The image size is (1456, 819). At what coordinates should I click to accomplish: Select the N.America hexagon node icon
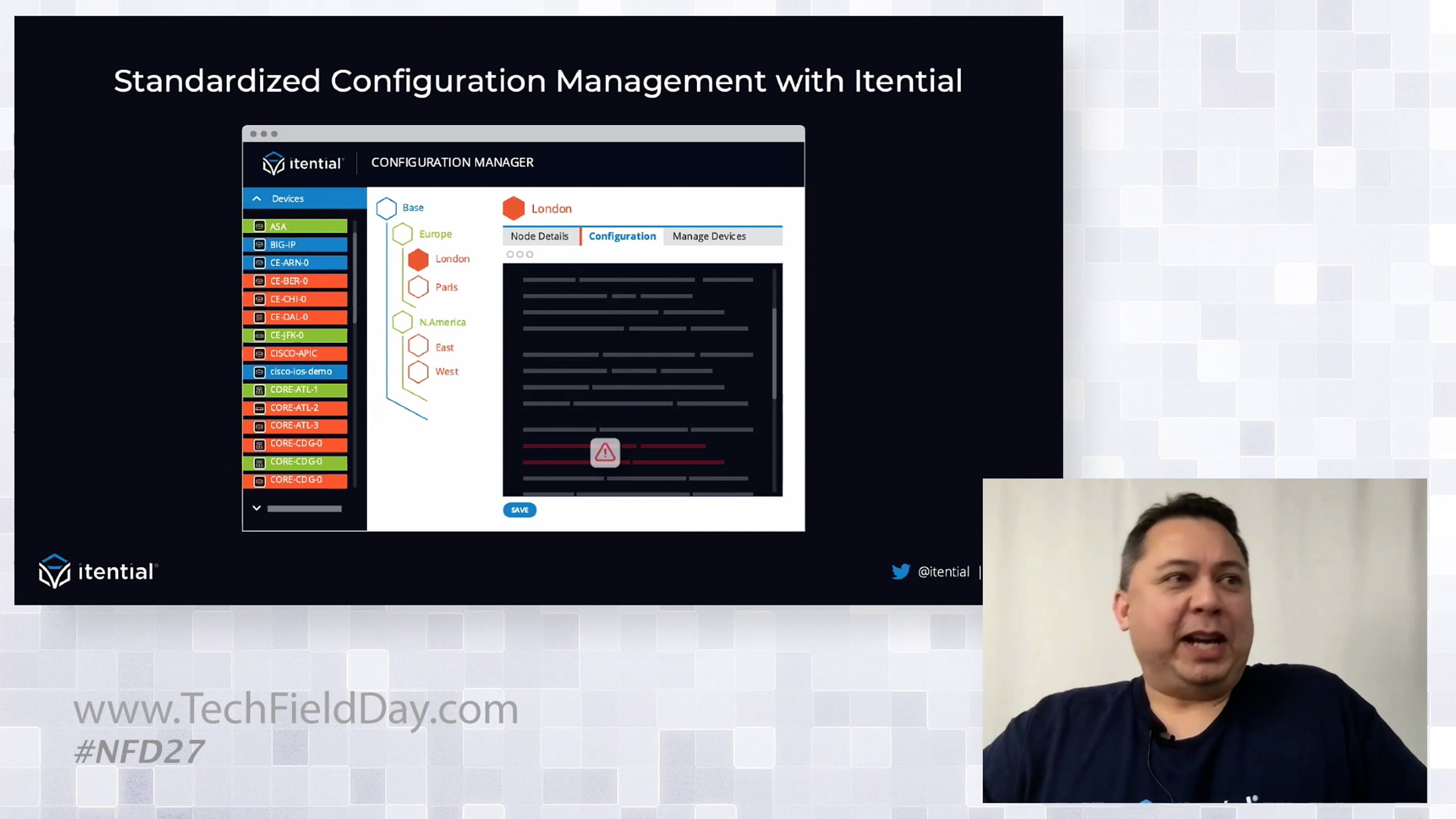pyautogui.click(x=402, y=322)
